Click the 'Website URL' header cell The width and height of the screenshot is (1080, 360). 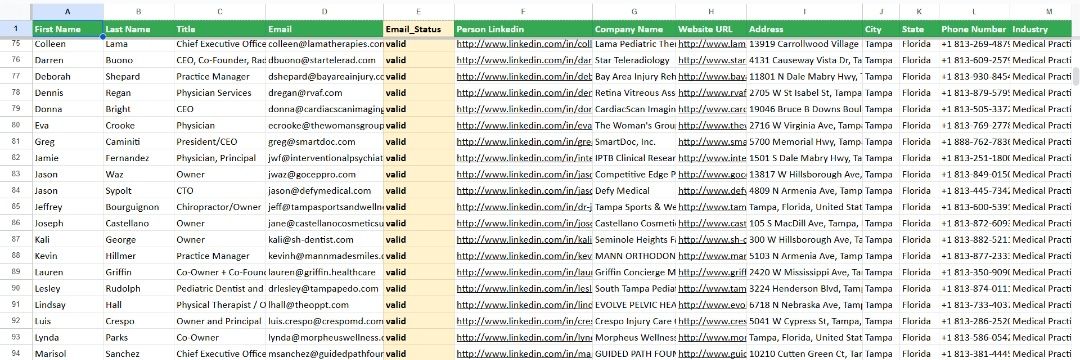coord(711,29)
